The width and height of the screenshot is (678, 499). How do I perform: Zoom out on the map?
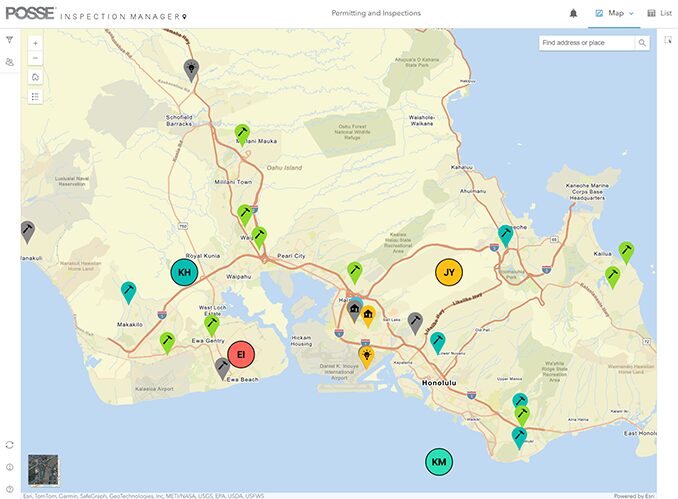pyautogui.click(x=36, y=58)
